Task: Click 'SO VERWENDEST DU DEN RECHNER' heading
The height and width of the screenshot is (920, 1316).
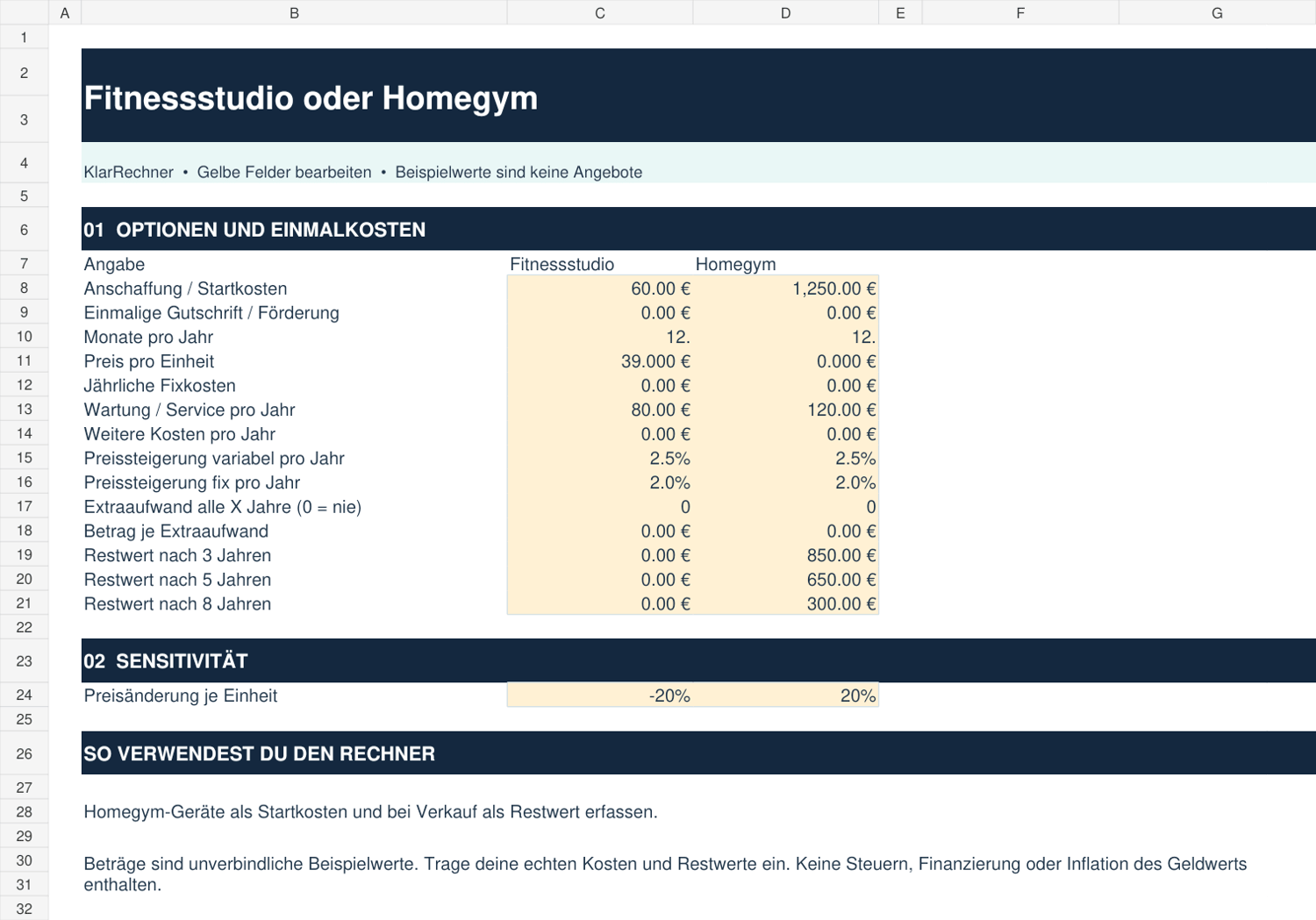Action: (x=259, y=753)
